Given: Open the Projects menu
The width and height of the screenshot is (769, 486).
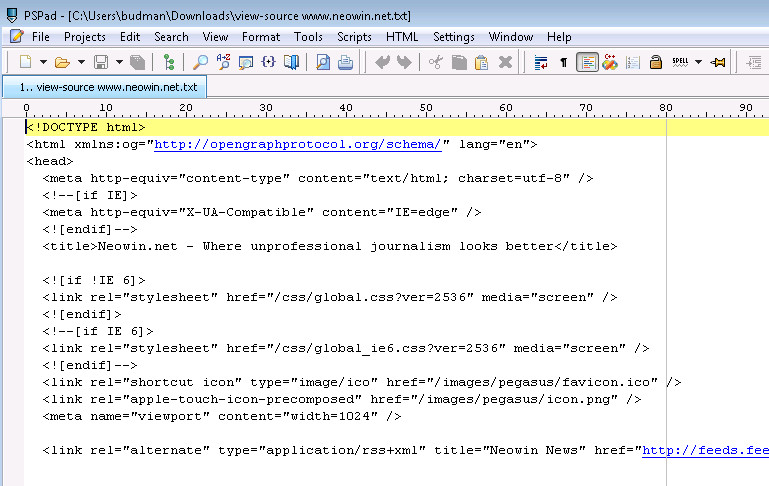Looking at the screenshot, I should pyautogui.click(x=85, y=37).
